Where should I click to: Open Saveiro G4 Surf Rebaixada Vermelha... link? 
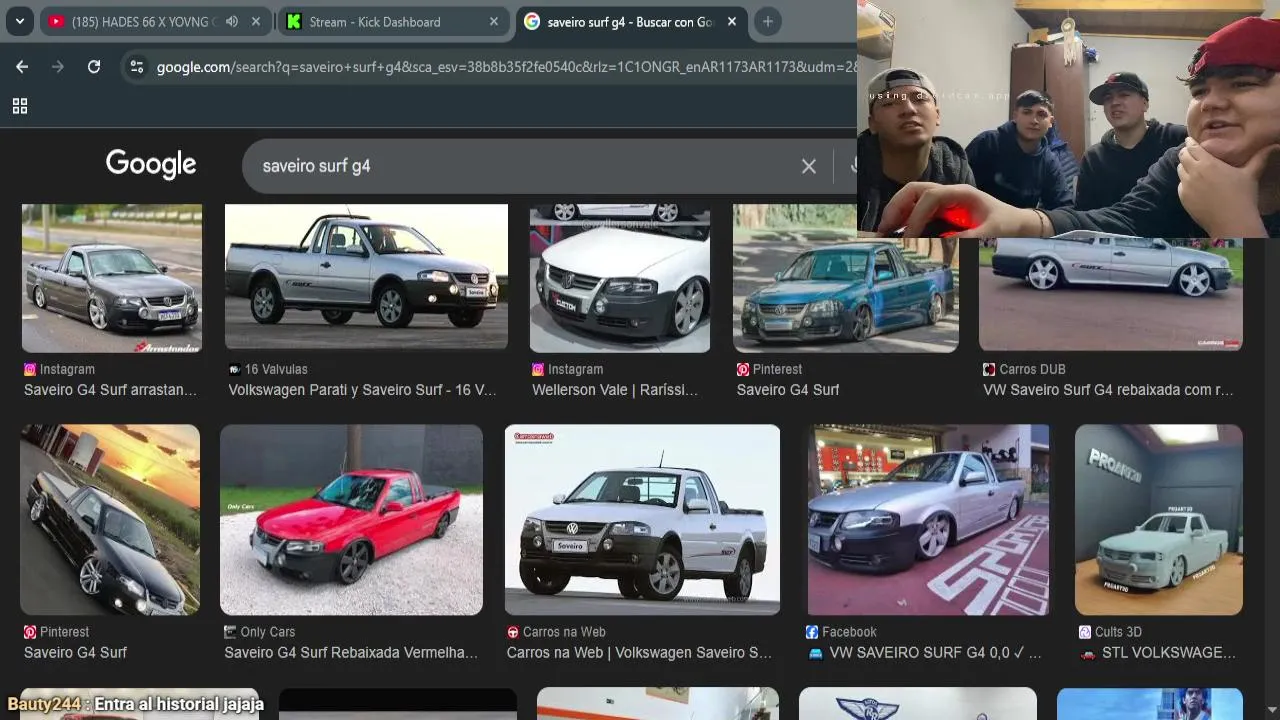pyautogui.click(x=351, y=653)
